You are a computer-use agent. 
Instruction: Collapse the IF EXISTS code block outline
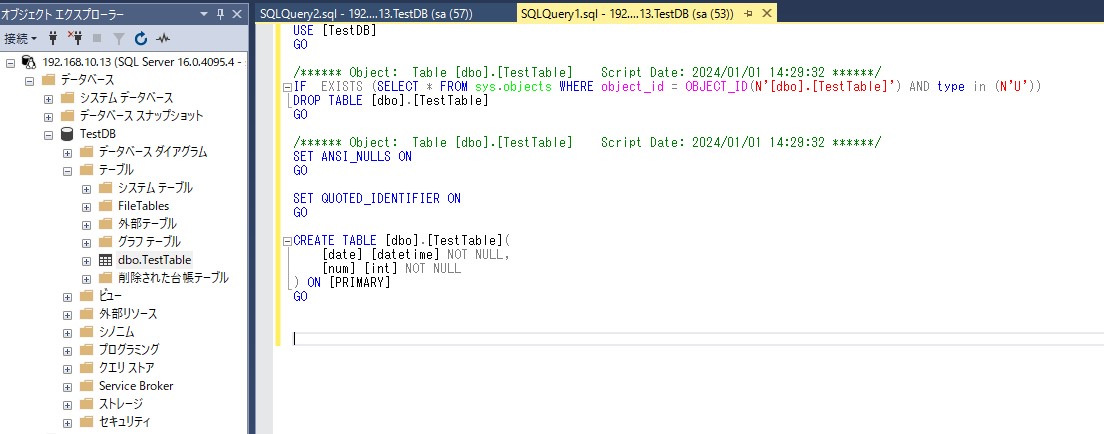(287, 87)
